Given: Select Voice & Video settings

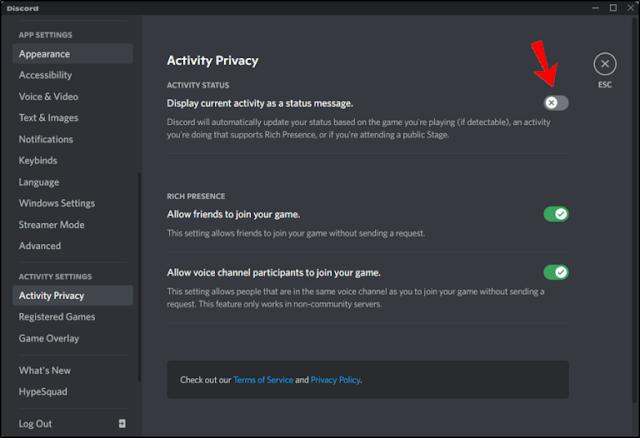Looking at the screenshot, I should tap(73, 97).
